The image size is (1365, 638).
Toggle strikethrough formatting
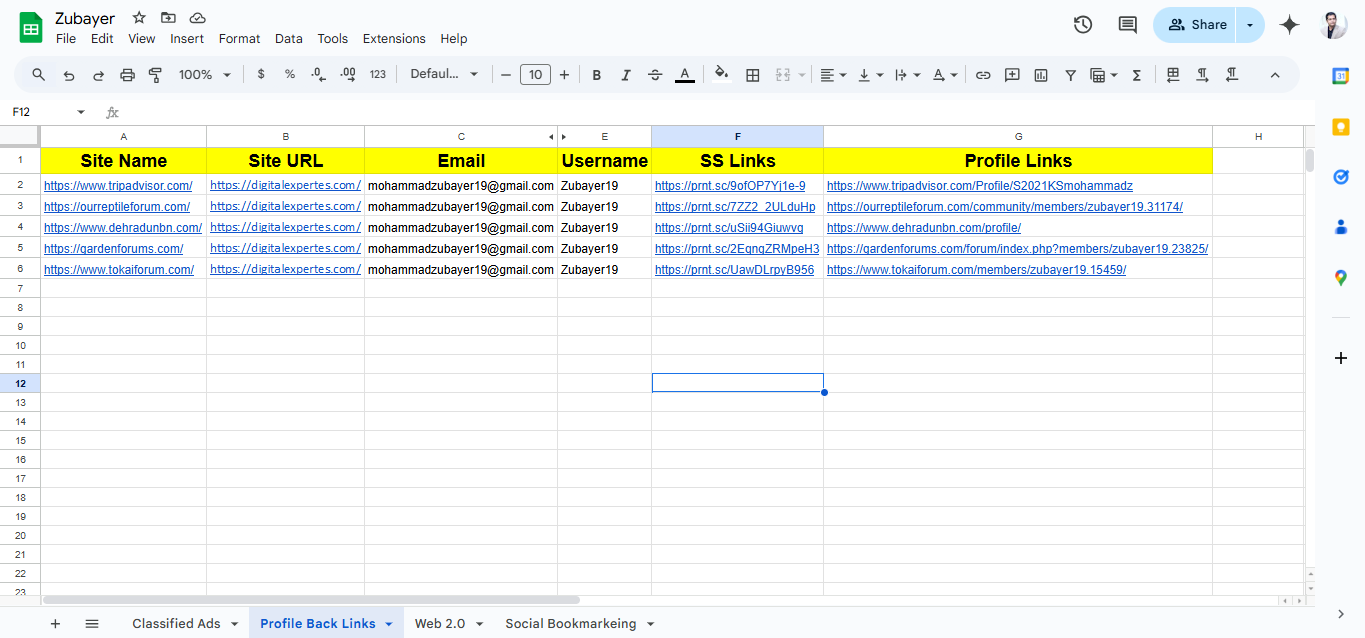point(655,75)
